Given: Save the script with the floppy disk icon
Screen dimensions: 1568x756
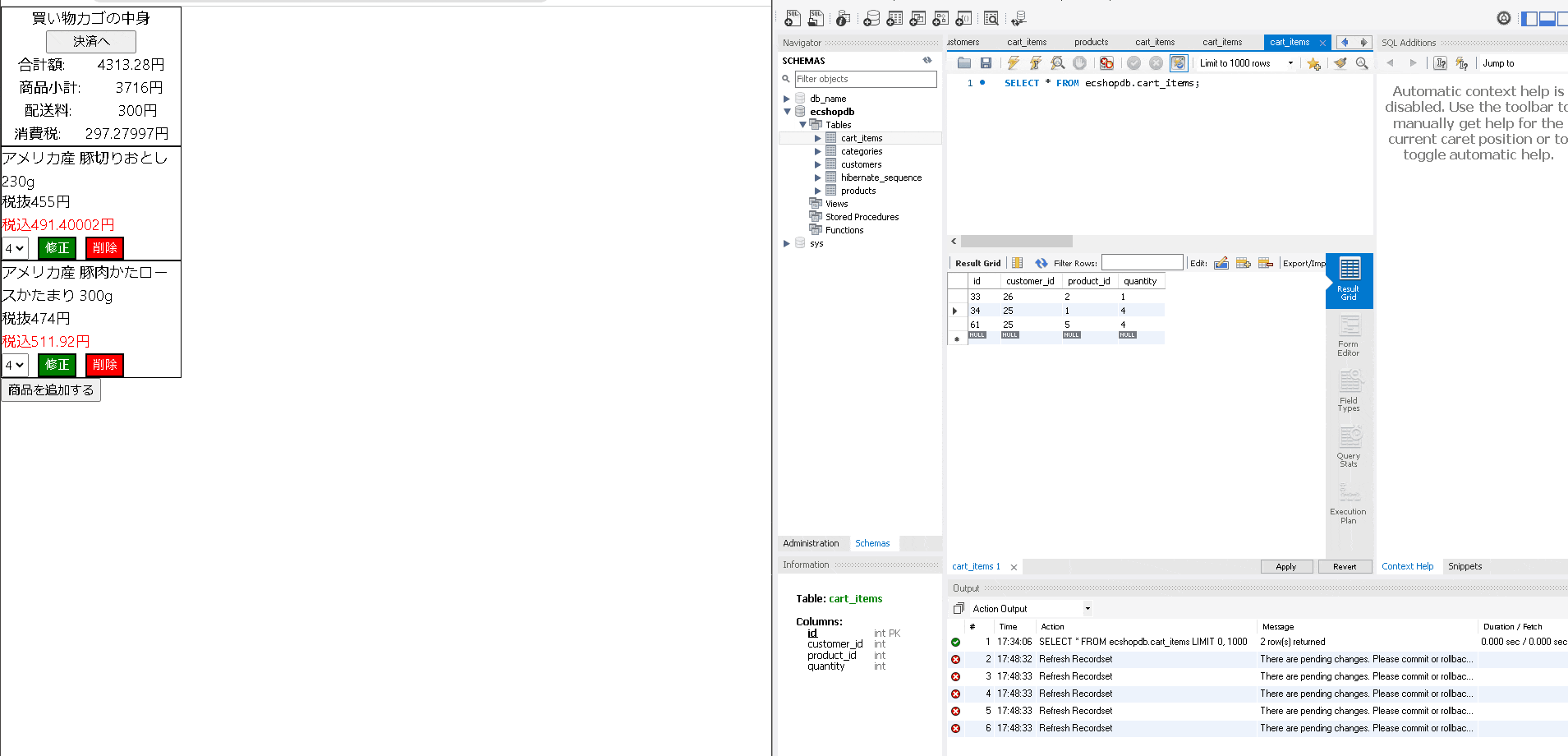Looking at the screenshot, I should [986, 63].
